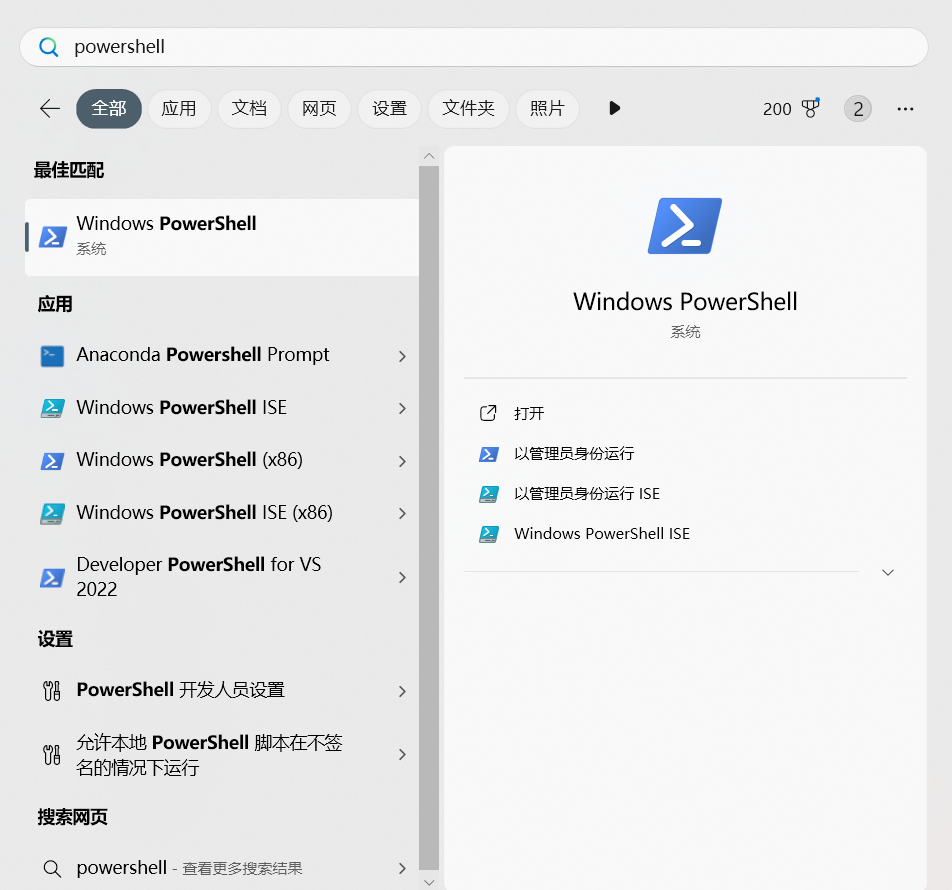Click the 打开 open-external icon
This screenshot has width=952, height=890.
488,413
